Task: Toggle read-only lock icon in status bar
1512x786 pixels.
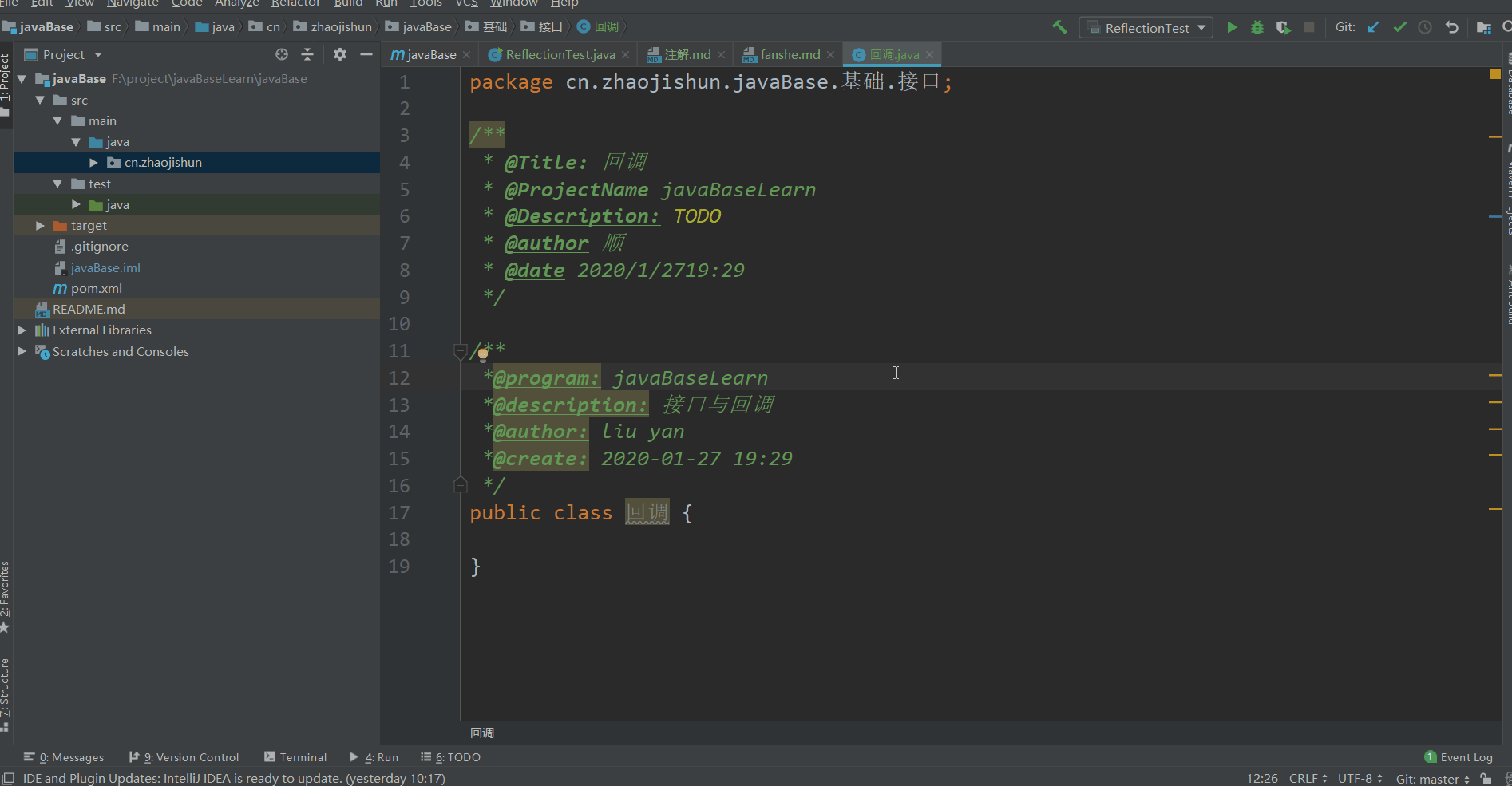Action: point(1486,778)
